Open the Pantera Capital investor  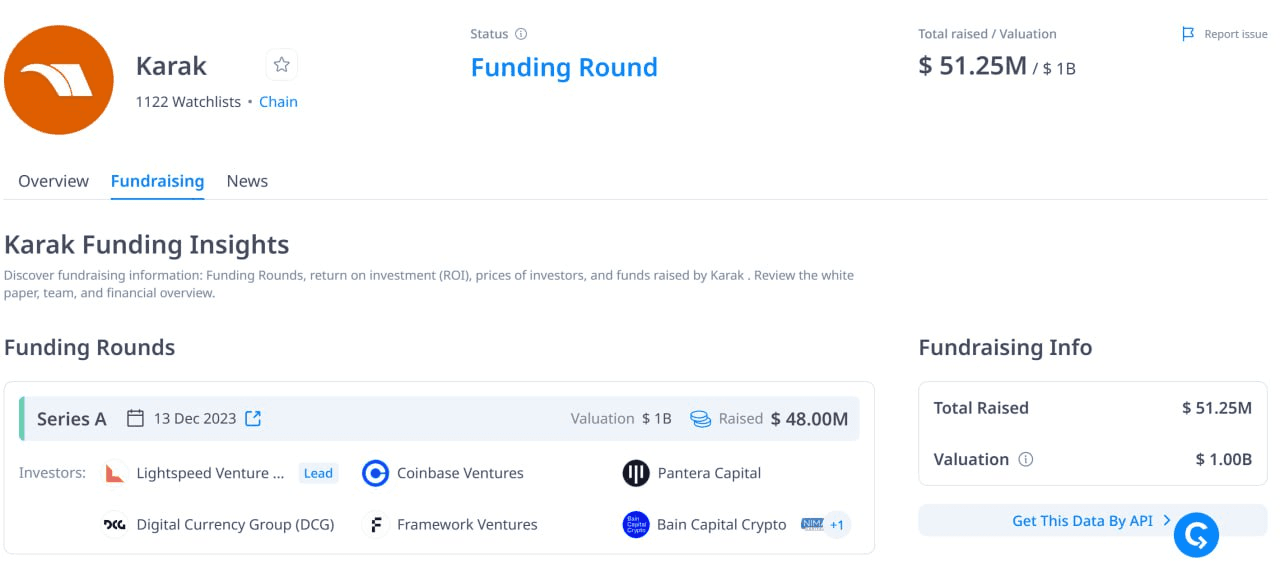[x=692, y=473]
